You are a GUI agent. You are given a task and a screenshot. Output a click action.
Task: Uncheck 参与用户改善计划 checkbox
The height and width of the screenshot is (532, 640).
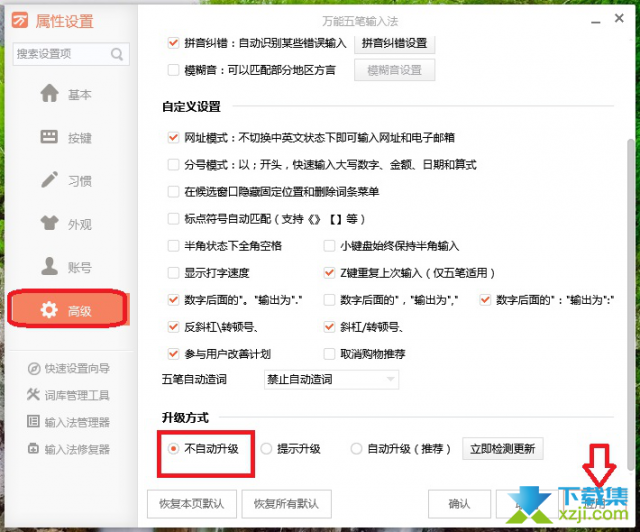pos(173,354)
